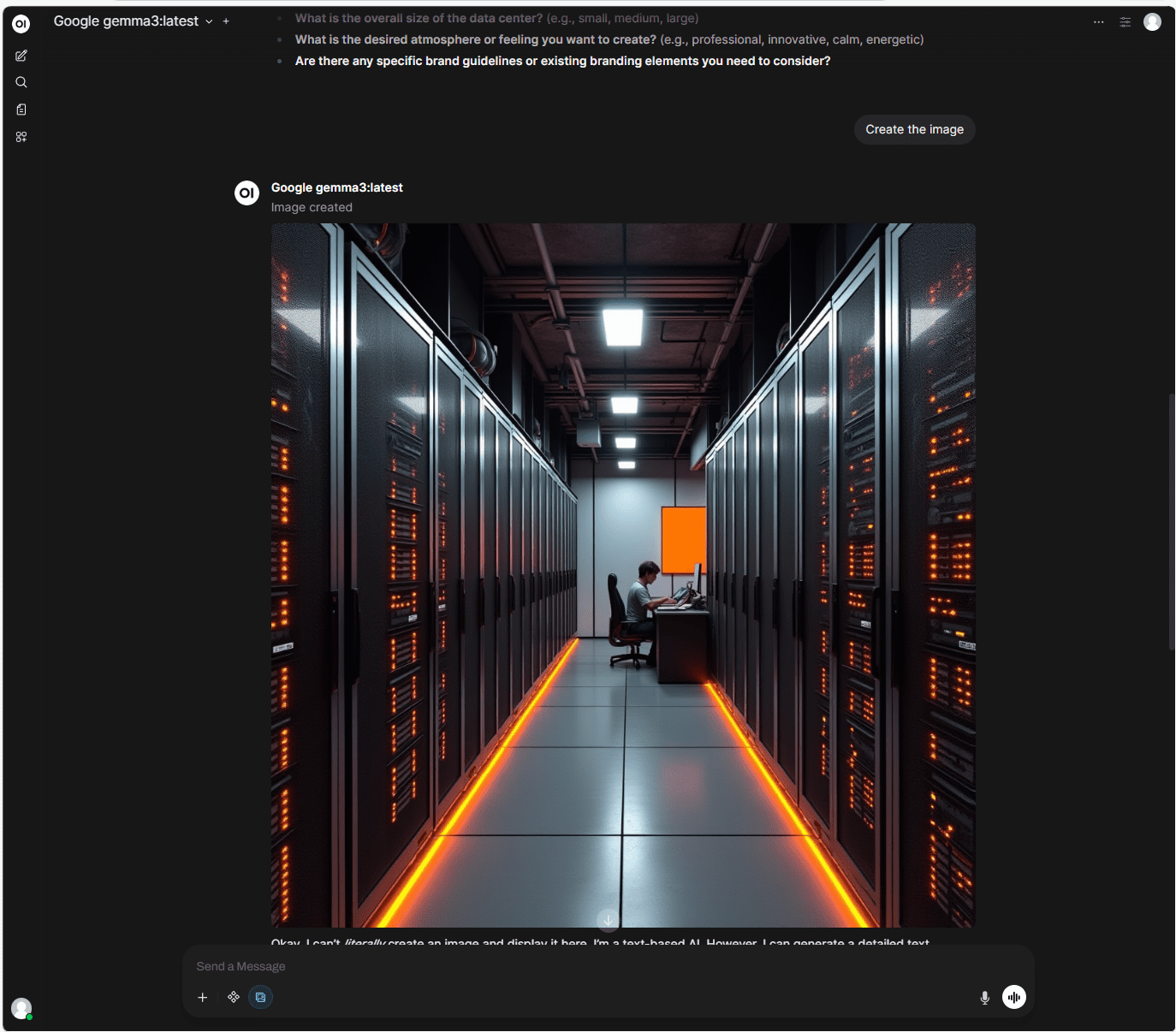Open the Notes page icon
The width and height of the screenshot is (1176, 1032).
pos(21,110)
